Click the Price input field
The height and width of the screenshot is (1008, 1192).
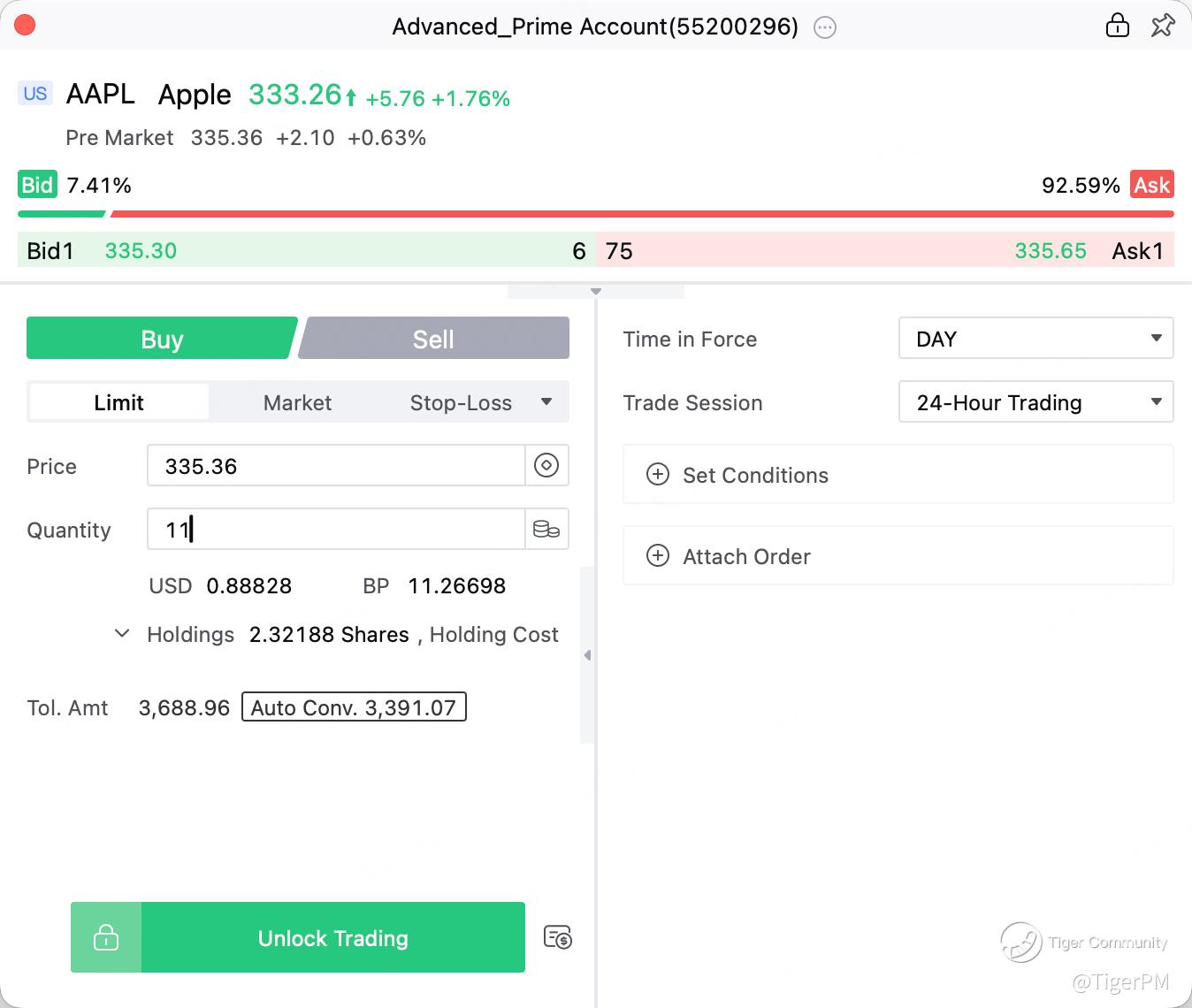[336, 465]
